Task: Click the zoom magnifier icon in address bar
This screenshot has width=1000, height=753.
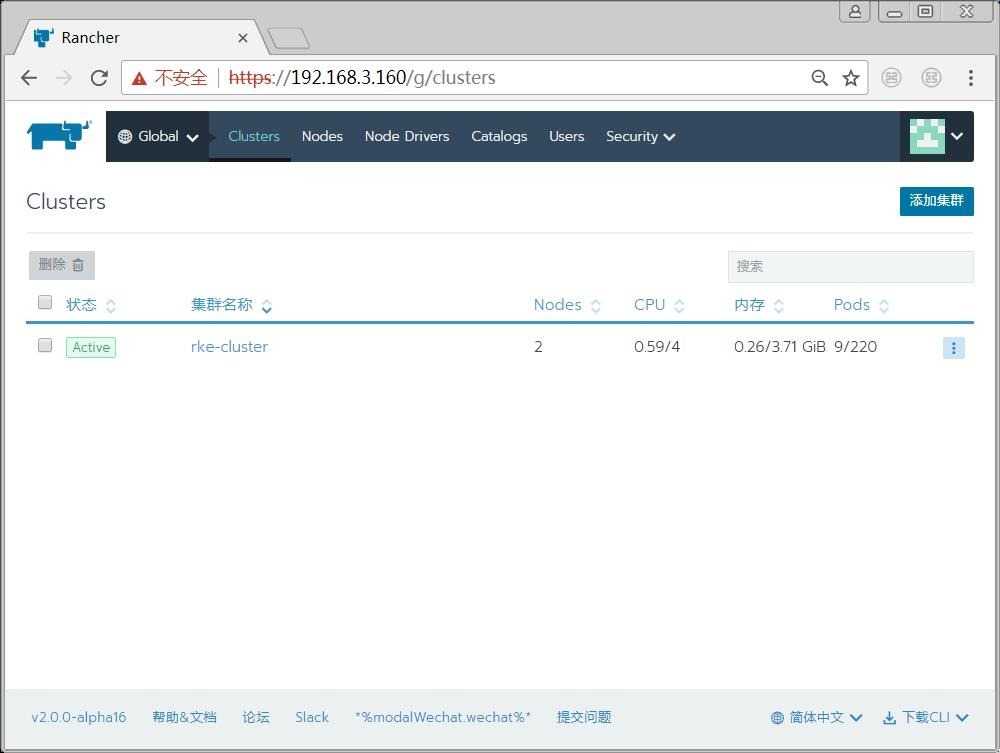Action: pos(820,78)
